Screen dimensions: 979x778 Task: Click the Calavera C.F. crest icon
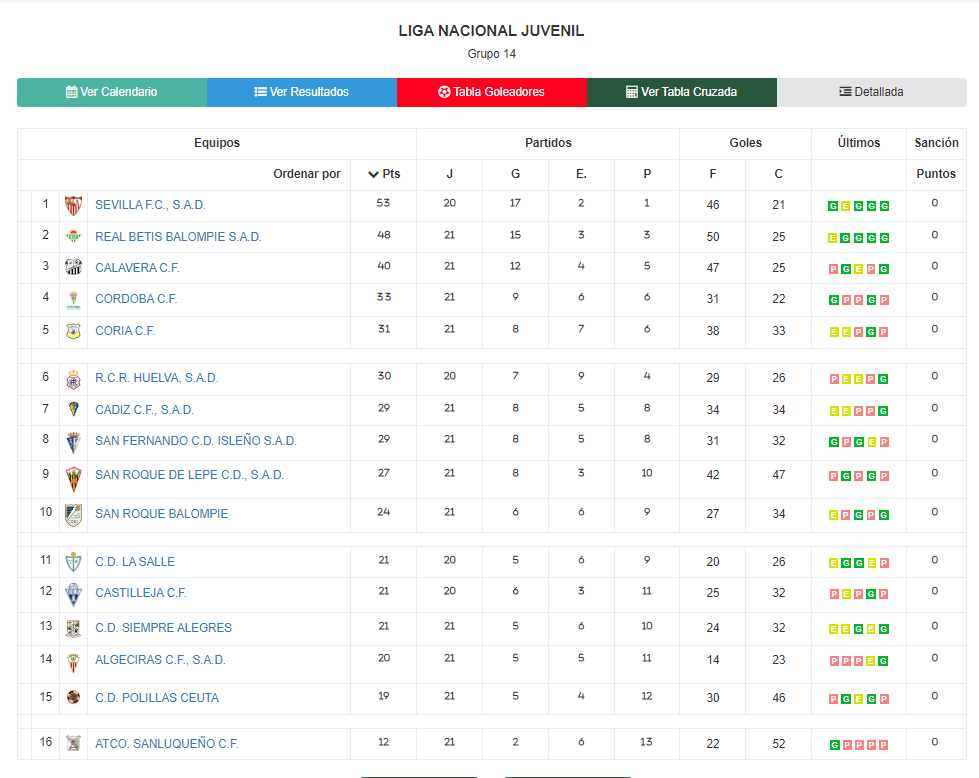(x=74, y=268)
